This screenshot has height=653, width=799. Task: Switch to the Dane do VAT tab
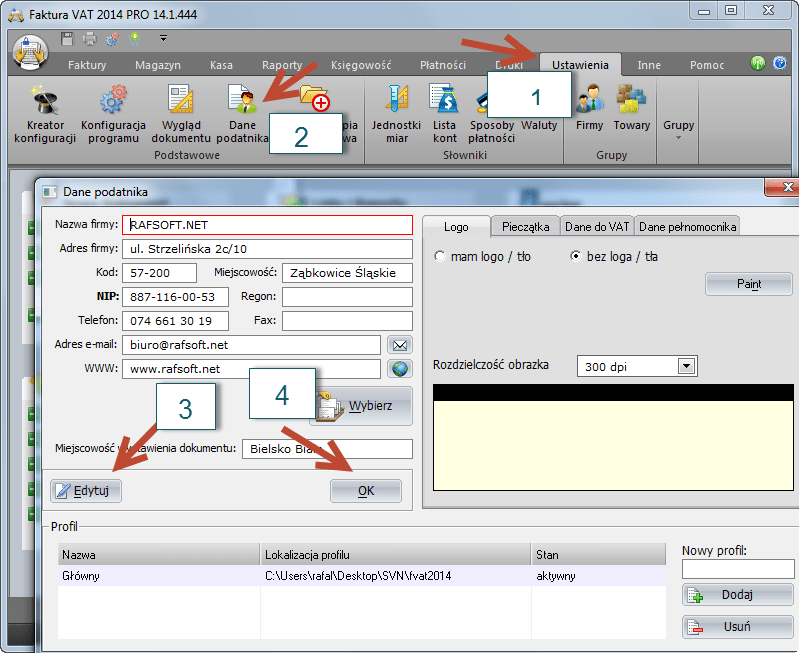597,227
